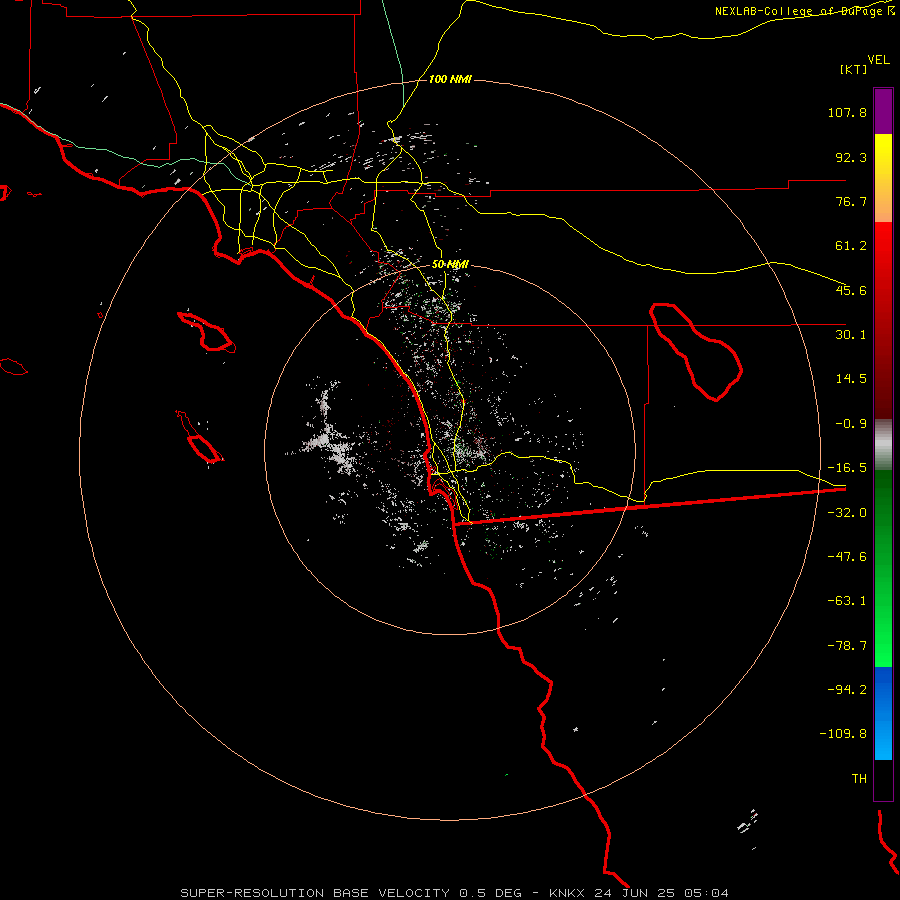Select the 14.5 scale label
The width and height of the screenshot is (900, 900).
coord(851,379)
